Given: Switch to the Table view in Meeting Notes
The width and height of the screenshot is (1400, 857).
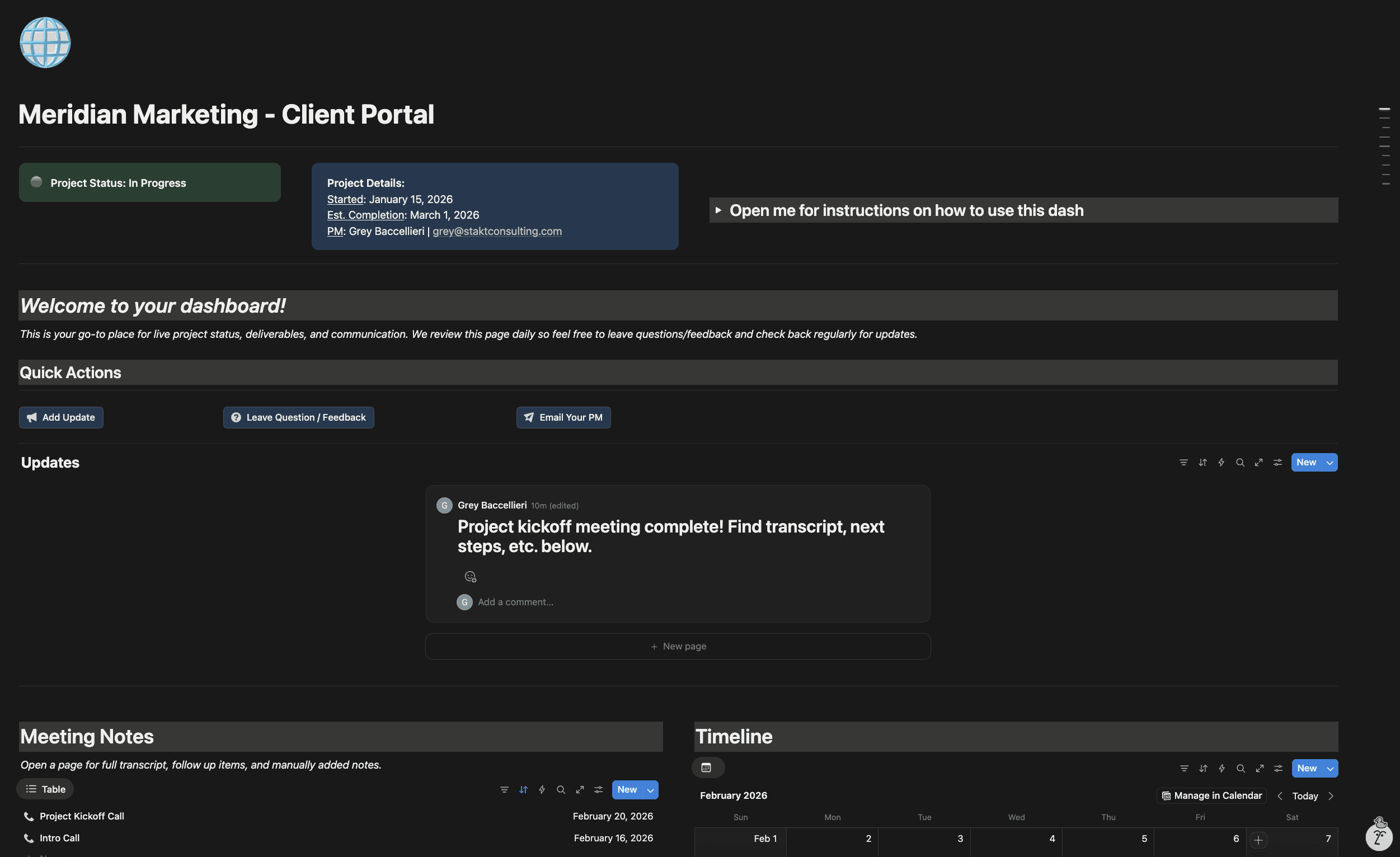Looking at the screenshot, I should coord(44,789).
